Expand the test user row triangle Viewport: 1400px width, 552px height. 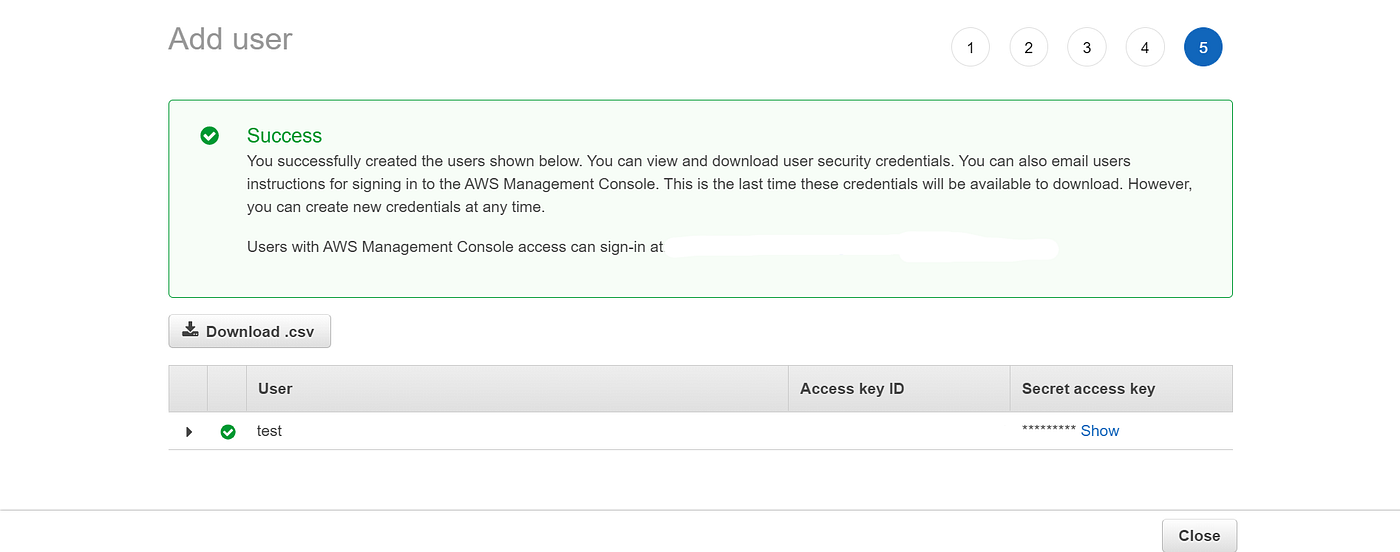pos(189,432)
